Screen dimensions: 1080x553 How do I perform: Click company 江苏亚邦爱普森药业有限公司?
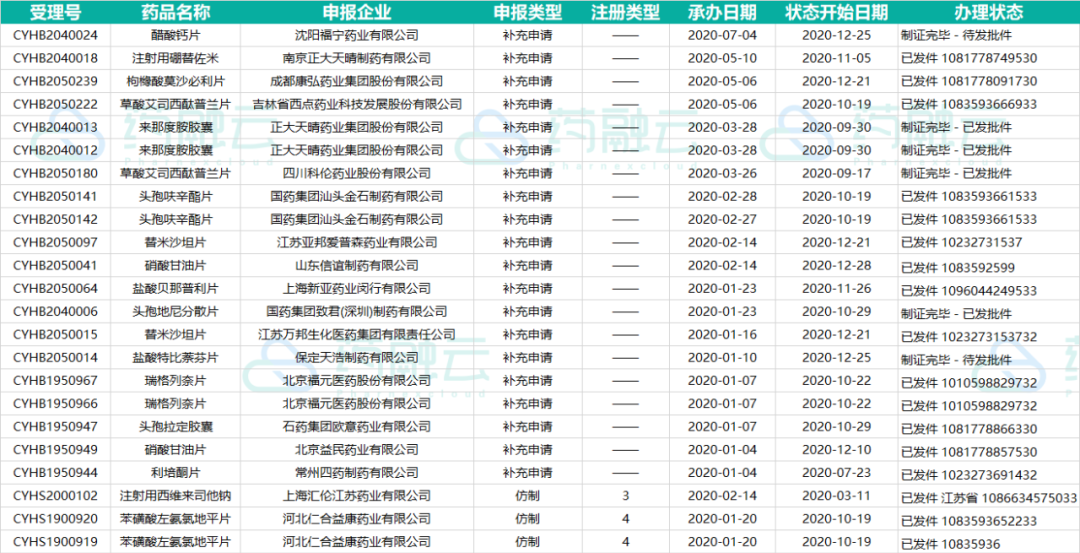pyautogui.click(x=357, y=242)
